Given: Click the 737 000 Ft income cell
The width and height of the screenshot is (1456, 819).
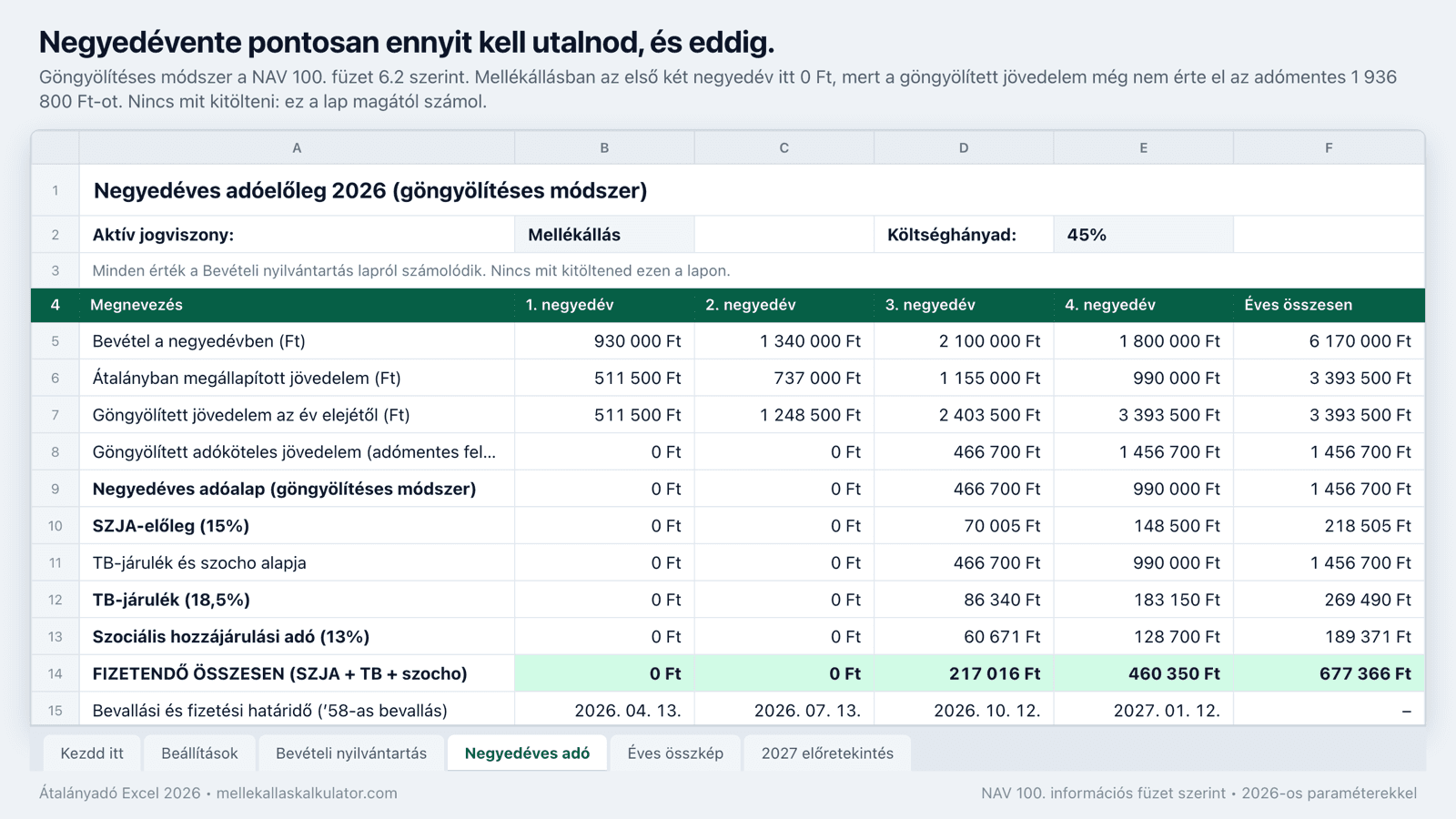Looking at the screenshot, I should click(x=784, y=378).
